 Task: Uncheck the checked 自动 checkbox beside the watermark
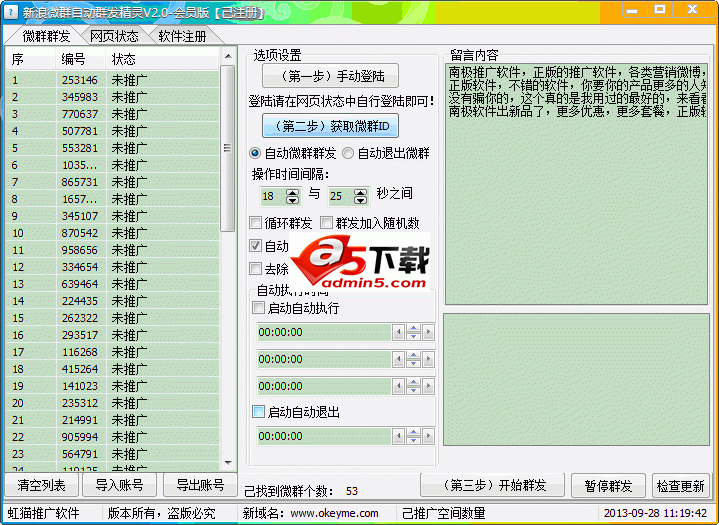click(255, 246)
